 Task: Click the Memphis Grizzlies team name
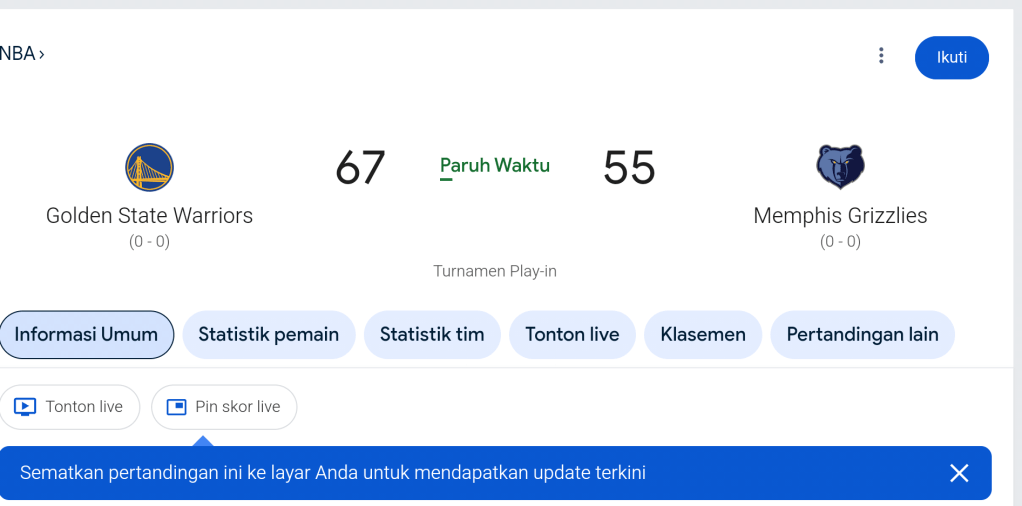[840, 216]
